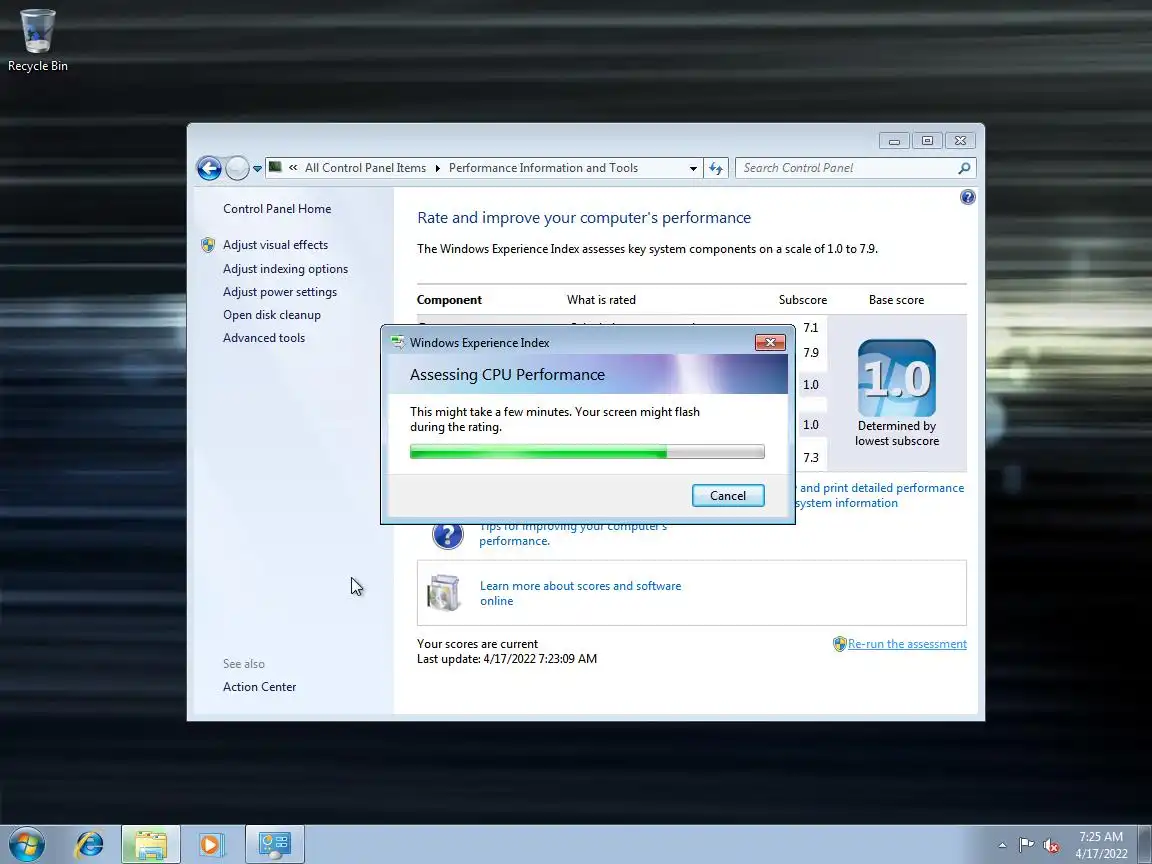The width and height of the screenshot is (1152, 864).
Task: Open disk cleanup link
Action: tap(272, 314)
